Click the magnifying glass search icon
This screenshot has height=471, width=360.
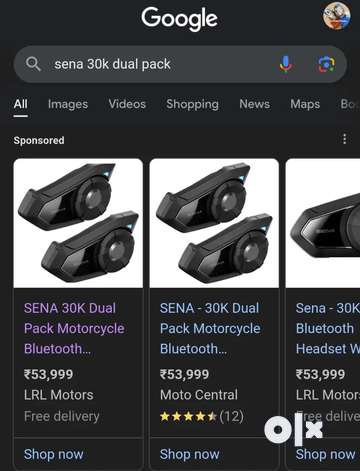coord(33,64)
